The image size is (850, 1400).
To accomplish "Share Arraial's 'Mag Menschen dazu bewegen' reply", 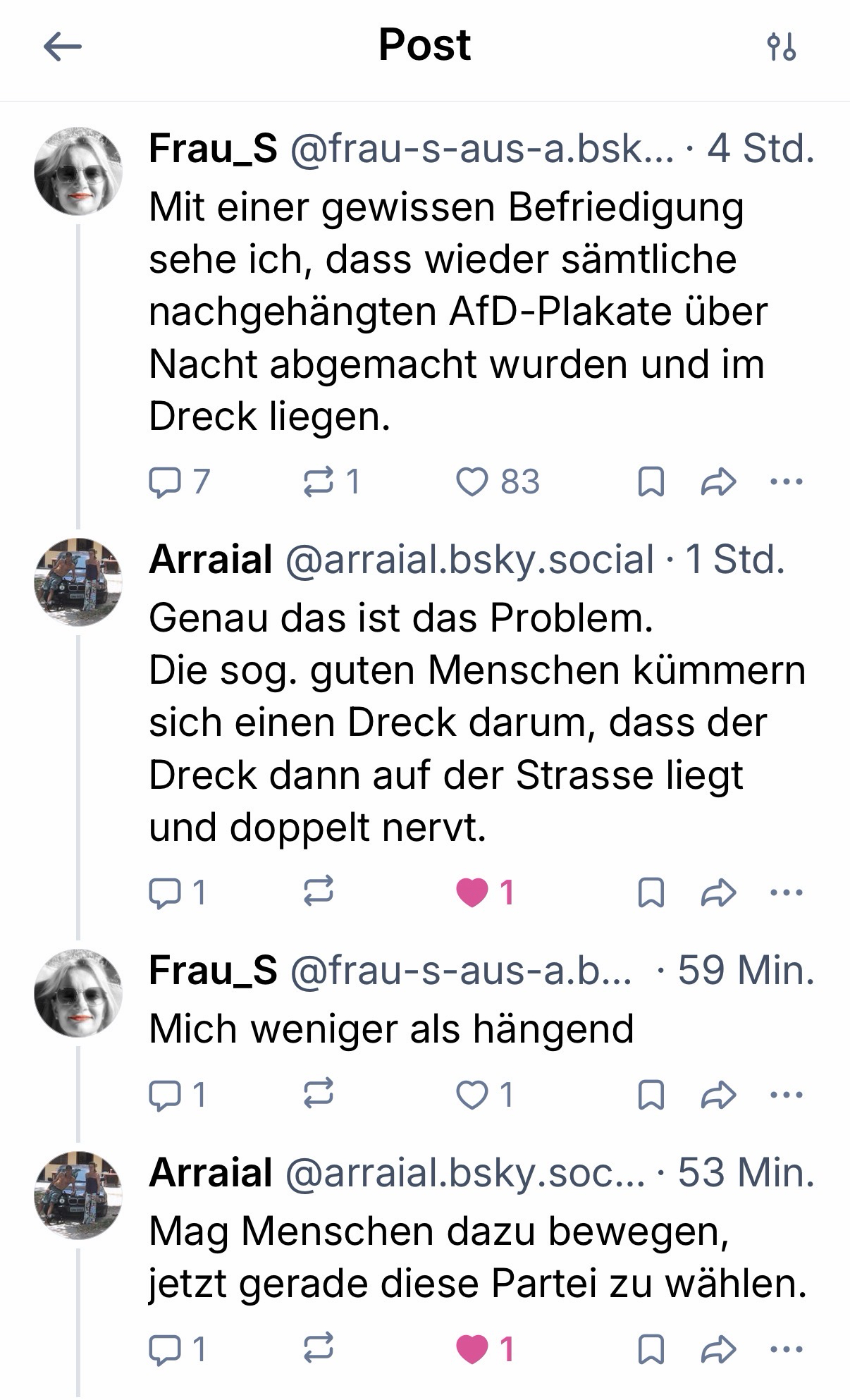I will [x=719, y=1349].
